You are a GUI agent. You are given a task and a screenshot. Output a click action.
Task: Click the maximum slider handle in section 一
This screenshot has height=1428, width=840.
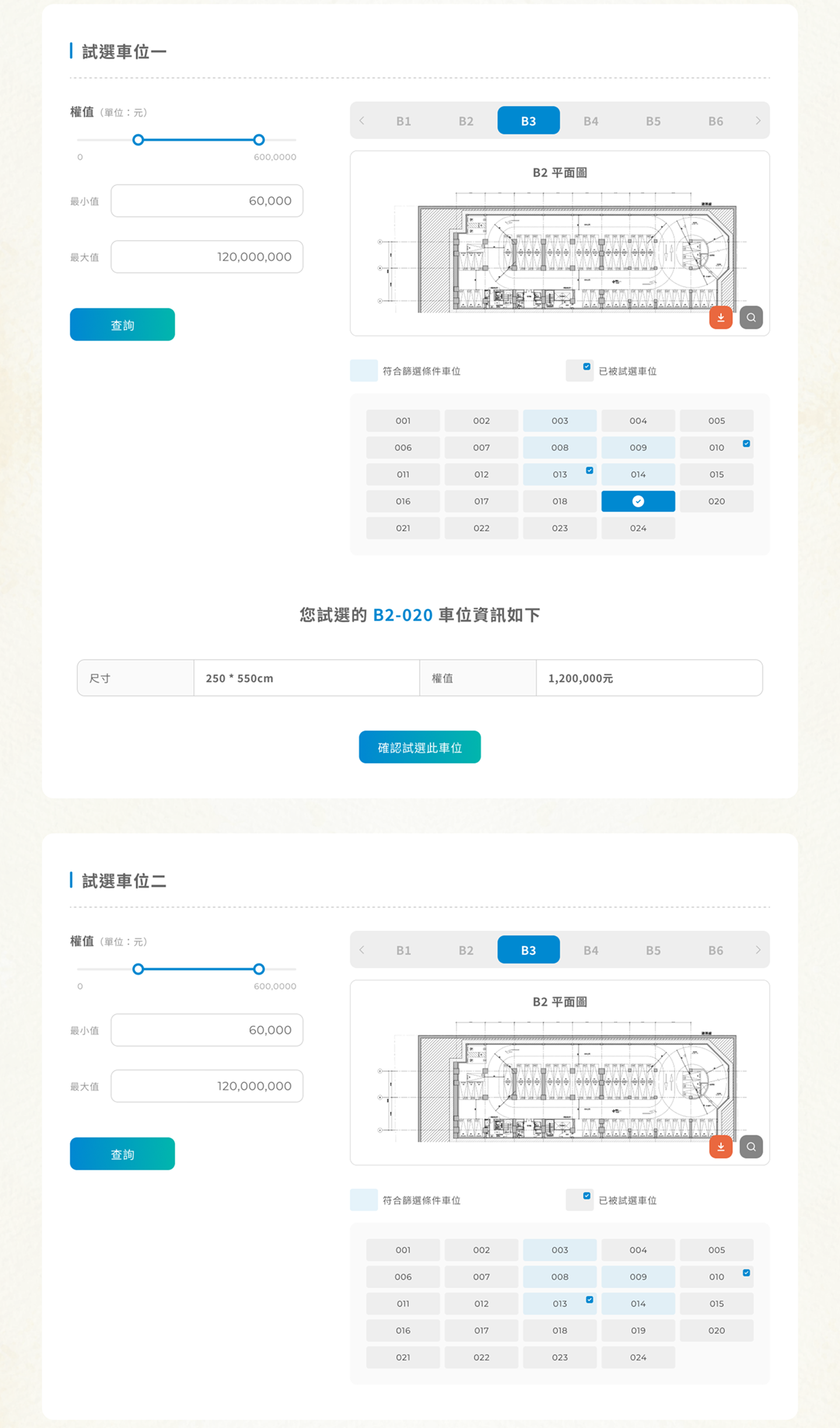click(x=259, y=140)
